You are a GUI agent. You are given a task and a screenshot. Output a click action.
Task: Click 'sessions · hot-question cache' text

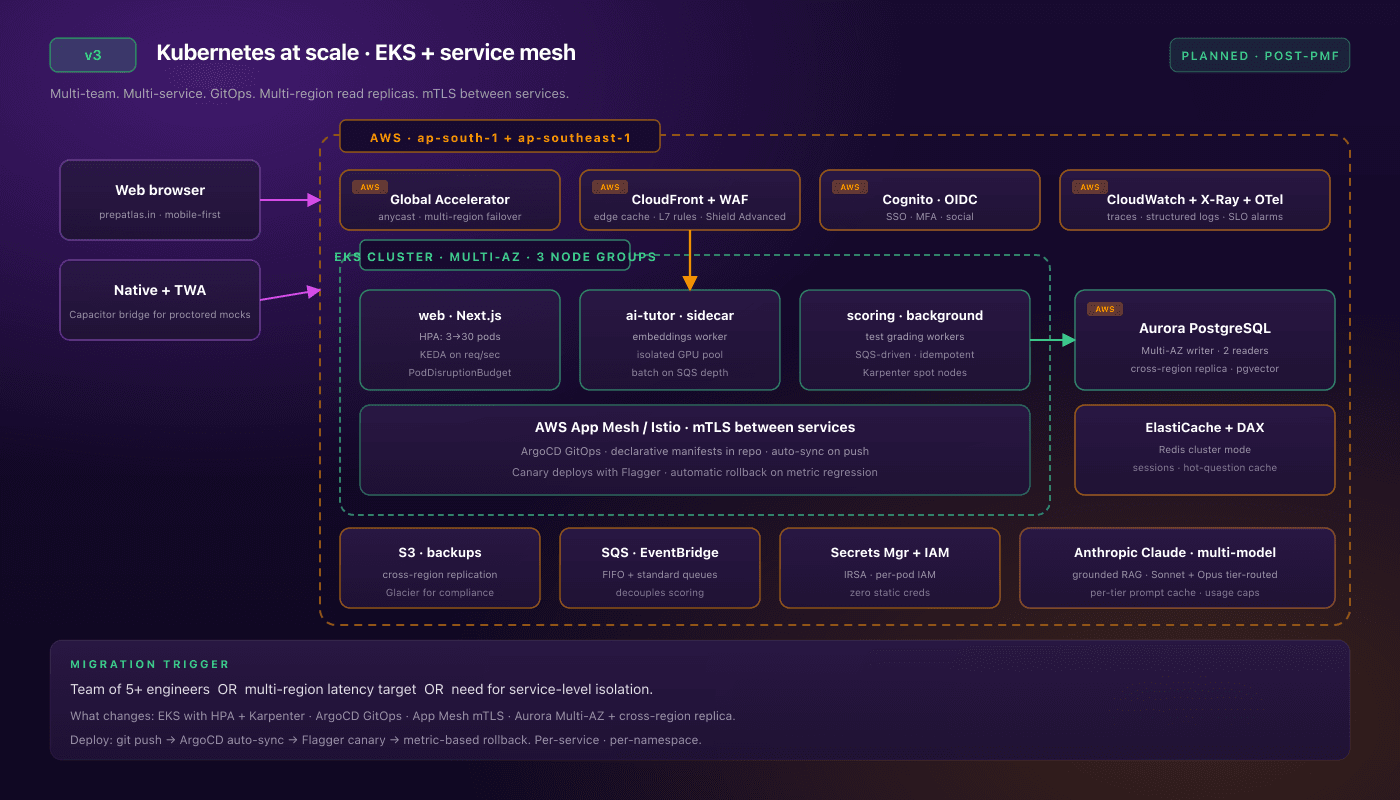click(1205, 467)
